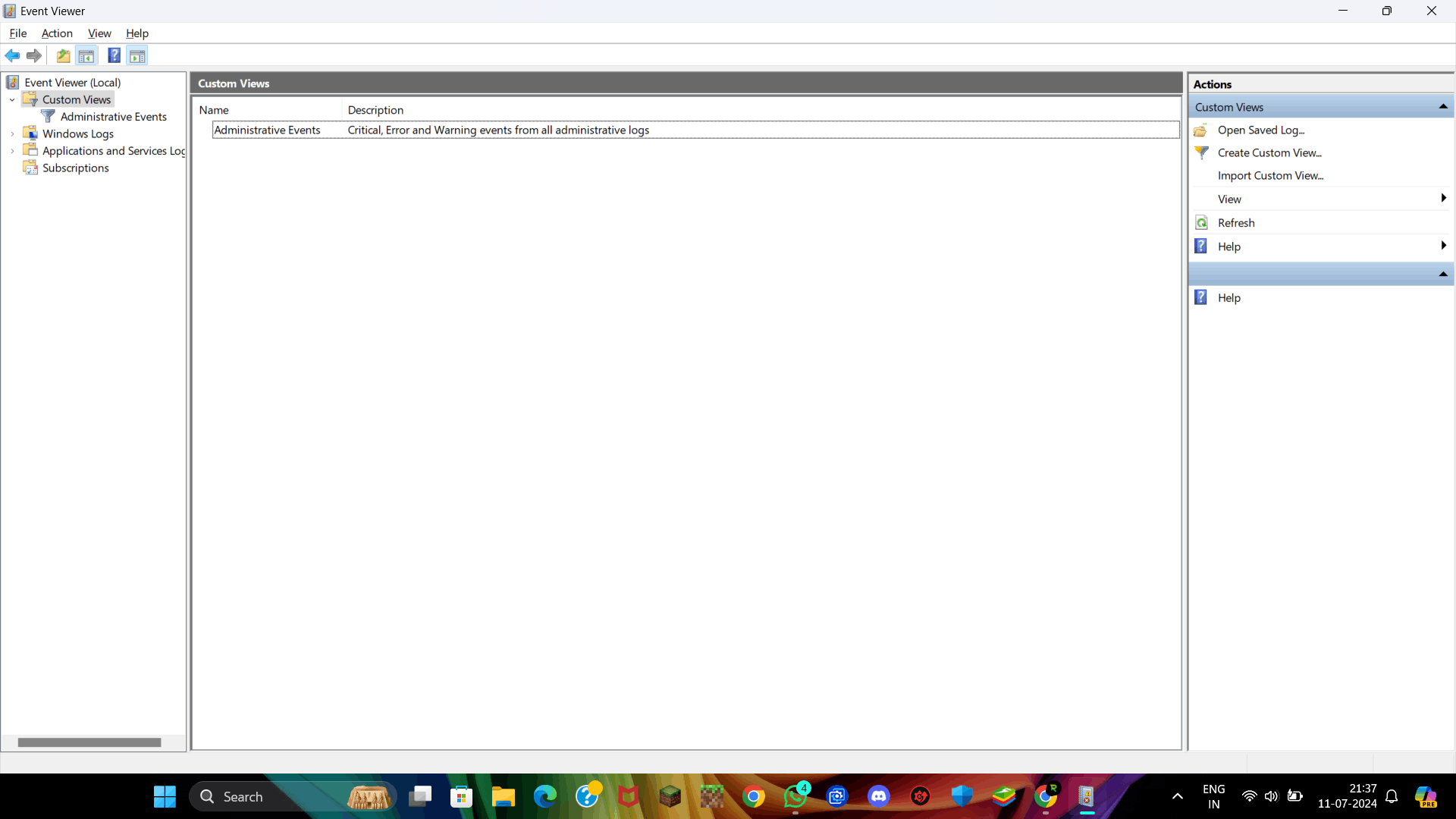Toggle the Action pane visibility icon
Image resolution: width=1456 pixels, height=819 pixels.
[137, 55]
